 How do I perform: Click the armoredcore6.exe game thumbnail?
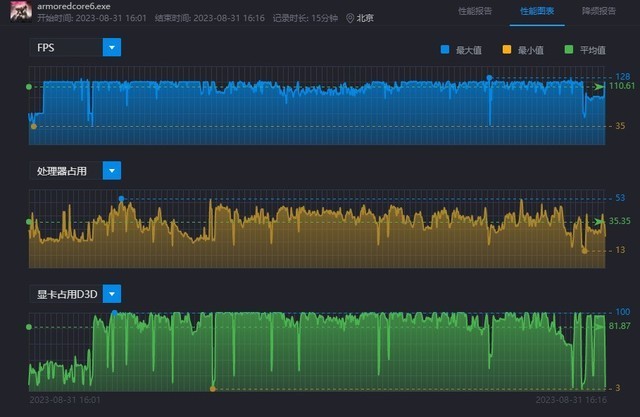click(x=21, y=11)
